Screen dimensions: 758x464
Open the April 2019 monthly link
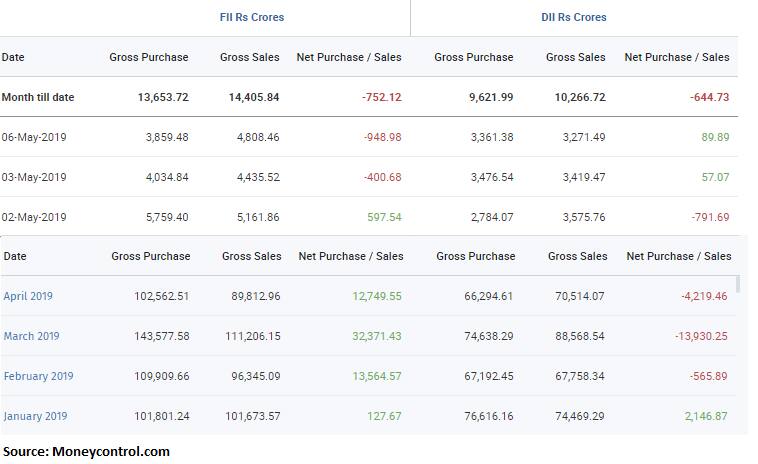pos(28,296)
